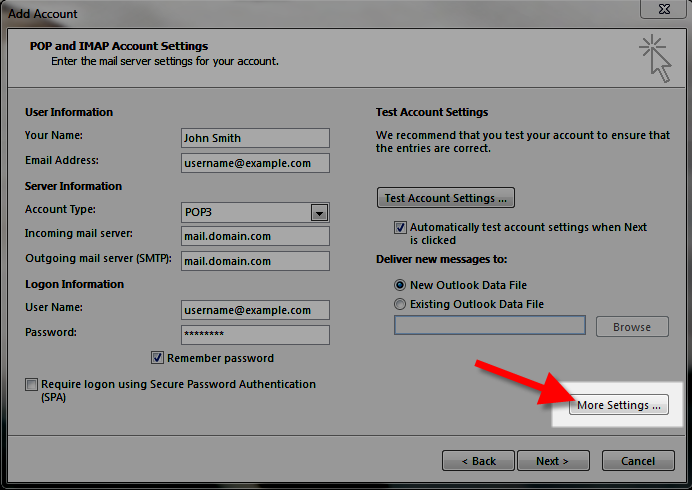Click the User Name input field
This screenshot has height=490, width=692.
255,310
